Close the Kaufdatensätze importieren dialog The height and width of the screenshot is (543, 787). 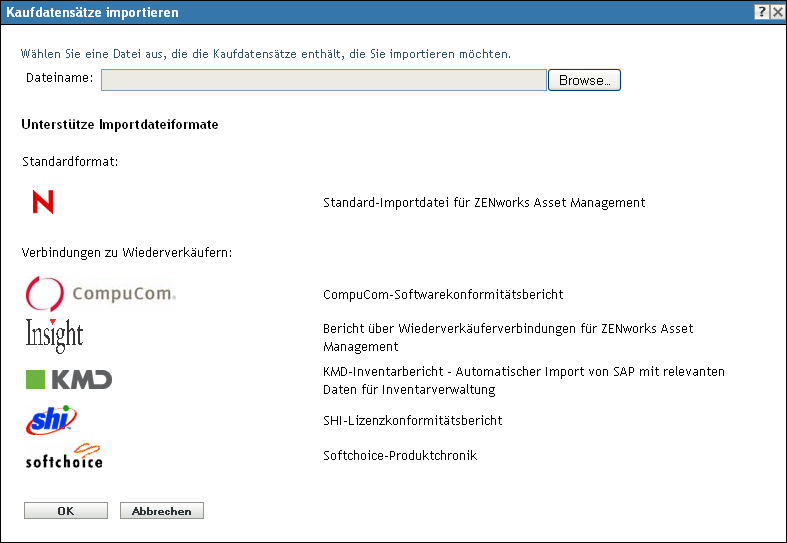[x=777, y=12]
